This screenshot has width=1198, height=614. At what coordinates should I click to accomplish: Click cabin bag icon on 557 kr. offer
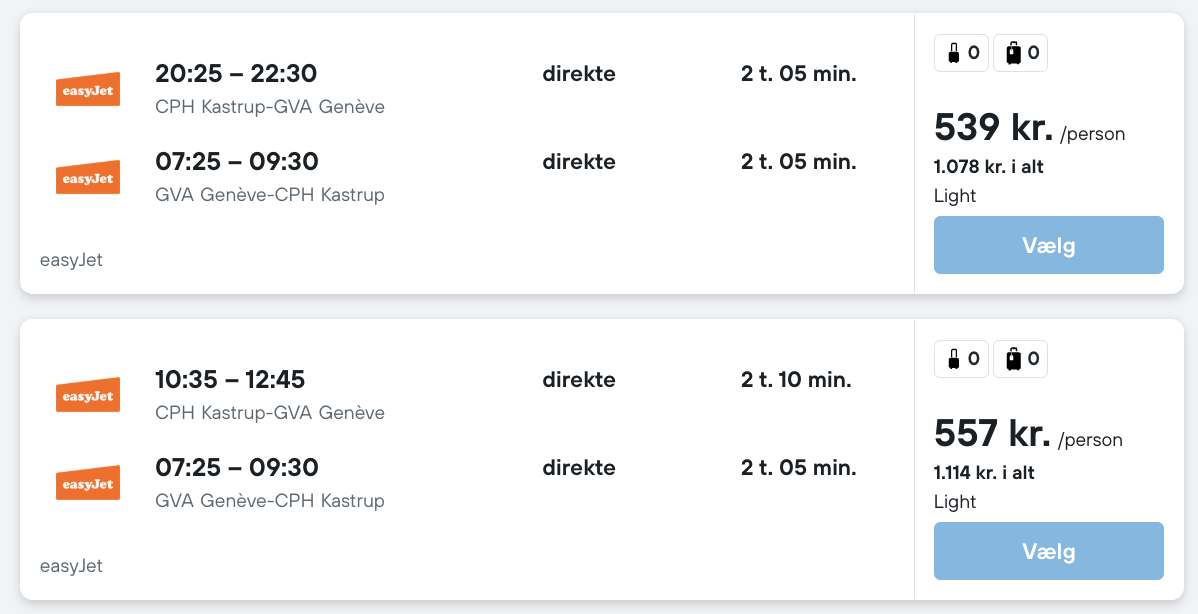point(954,359)
